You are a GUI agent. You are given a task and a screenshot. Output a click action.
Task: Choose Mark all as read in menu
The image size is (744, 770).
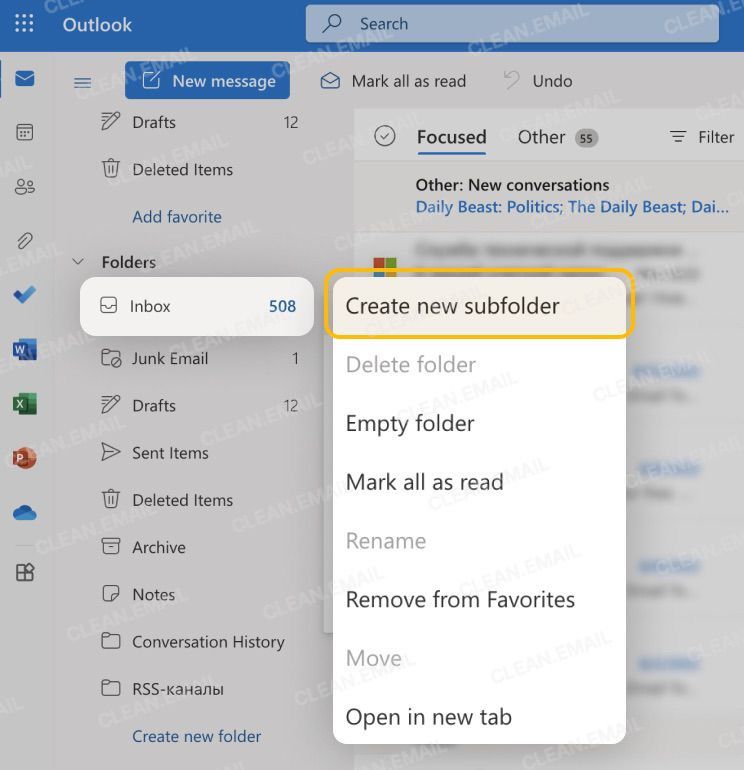[x=479, y=482]
